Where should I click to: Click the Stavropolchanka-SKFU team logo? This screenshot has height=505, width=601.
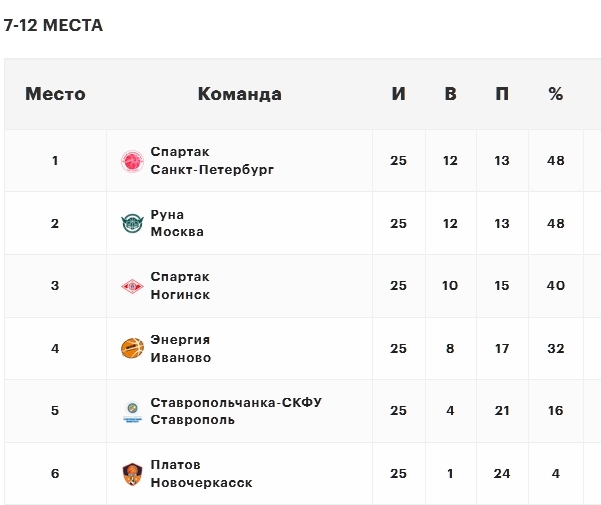[132, 411]
